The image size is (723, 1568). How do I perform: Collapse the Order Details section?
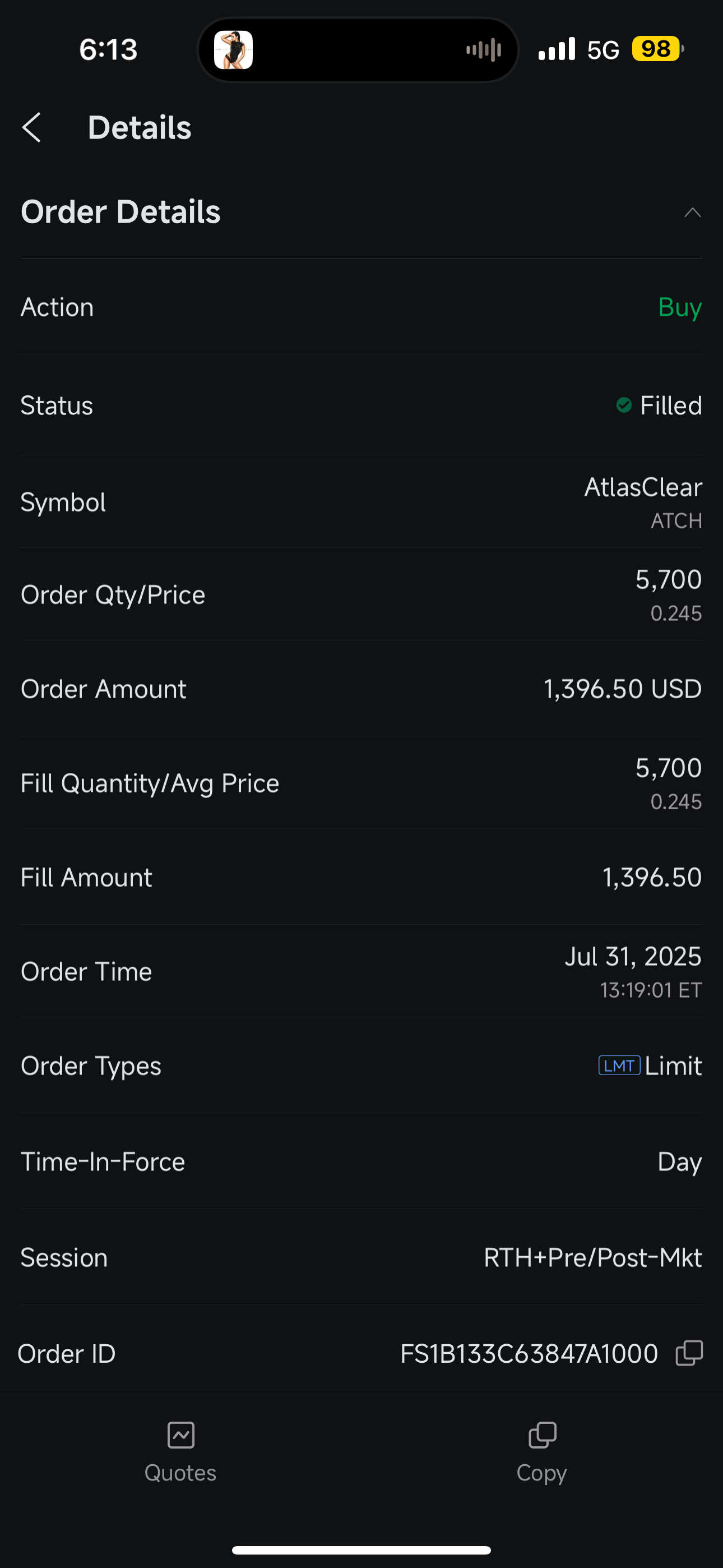[692, 213]
